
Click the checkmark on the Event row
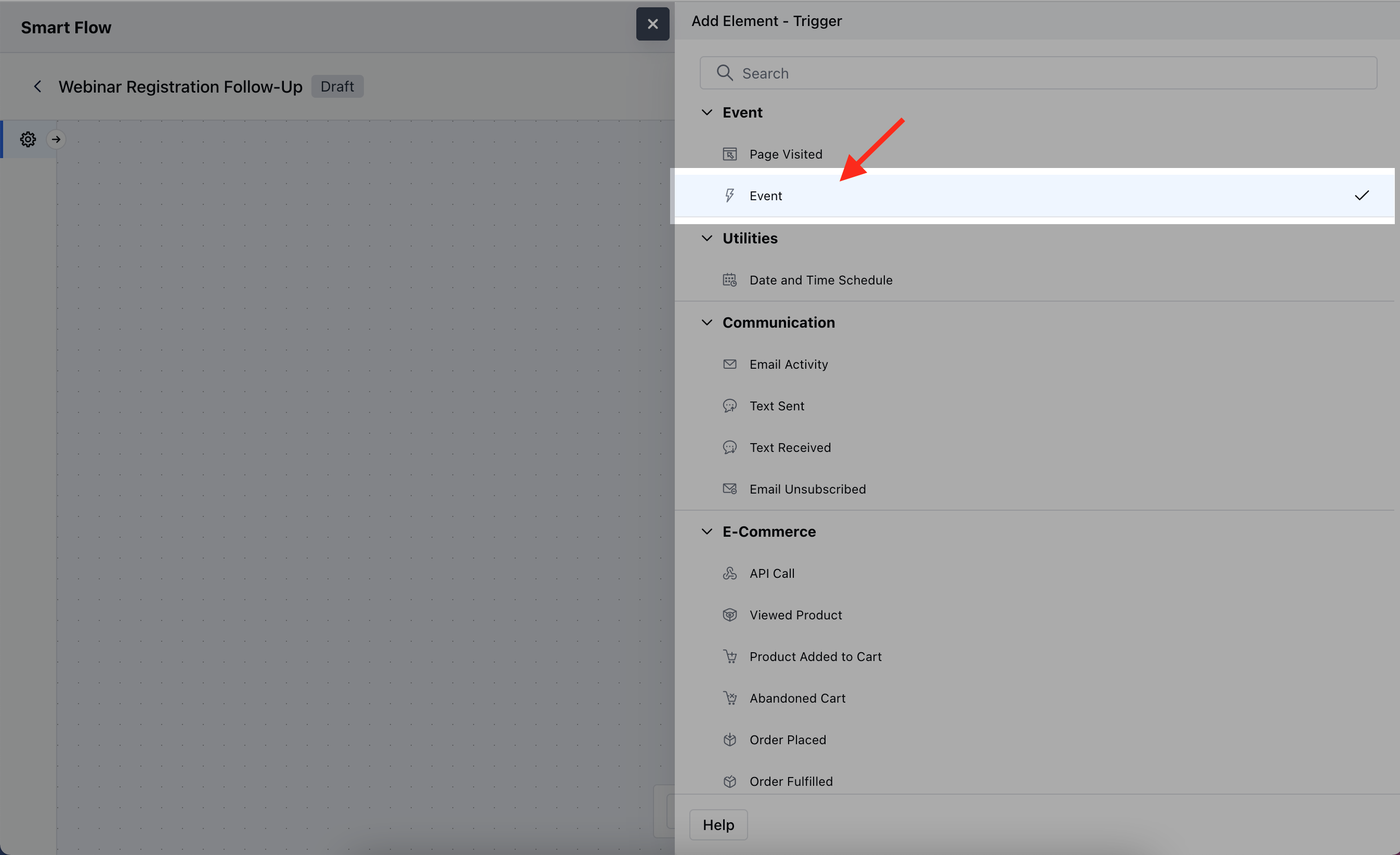click(1362, 196)
